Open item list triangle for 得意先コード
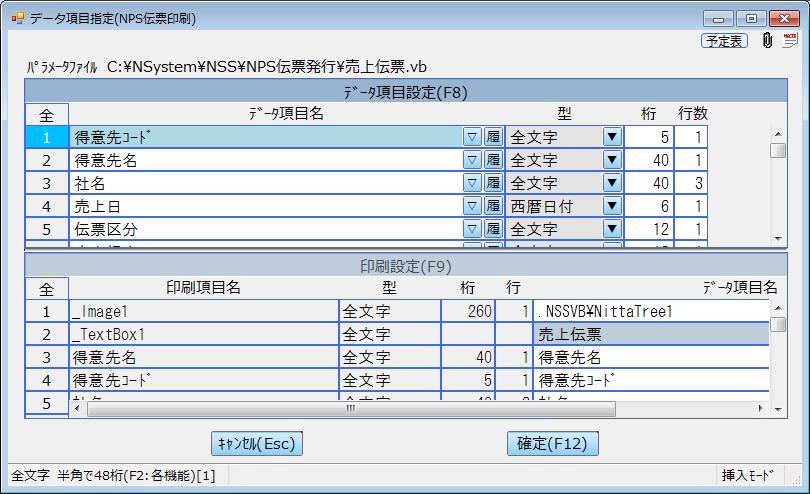Viewport: 810px width, 494px height. (x=473, y=137)
